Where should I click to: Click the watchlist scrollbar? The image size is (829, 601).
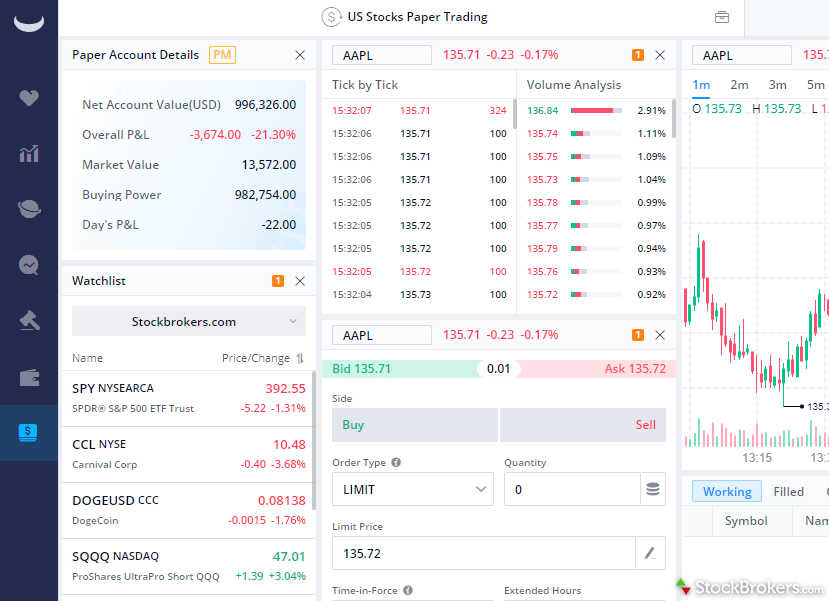coord(314,440)
